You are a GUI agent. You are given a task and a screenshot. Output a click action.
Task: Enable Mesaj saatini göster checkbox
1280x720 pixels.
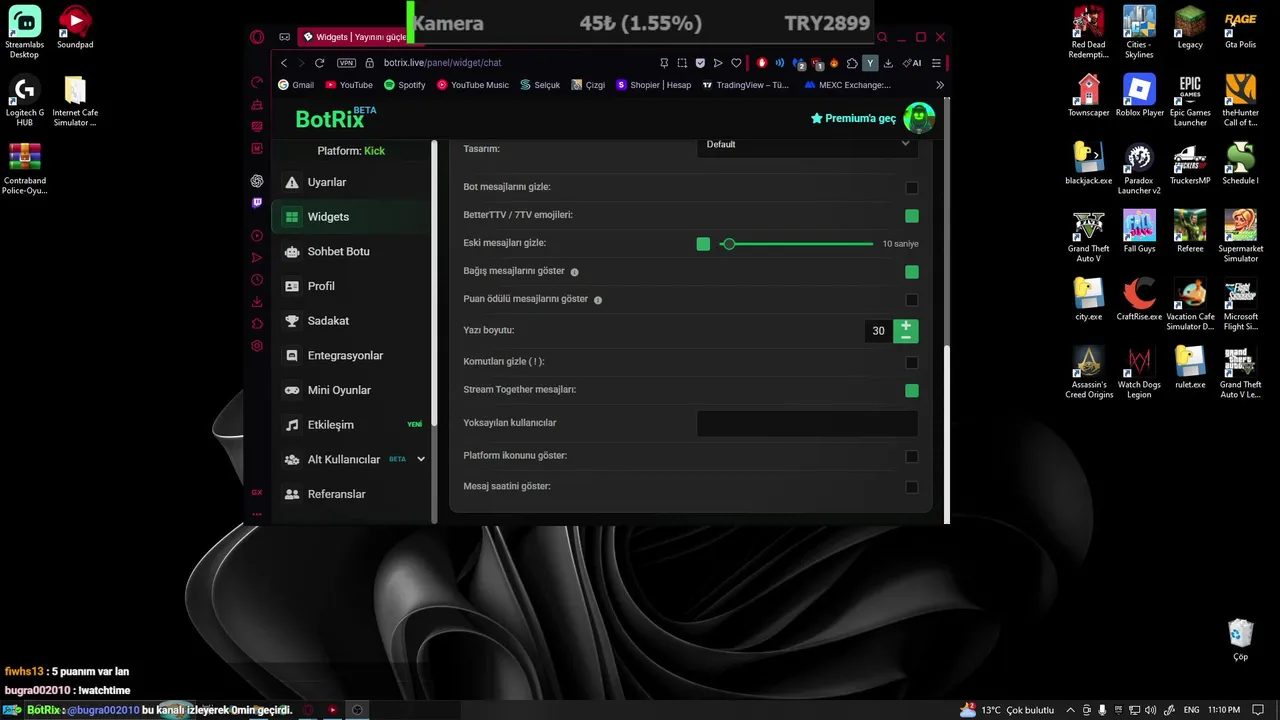coord(912,487)
